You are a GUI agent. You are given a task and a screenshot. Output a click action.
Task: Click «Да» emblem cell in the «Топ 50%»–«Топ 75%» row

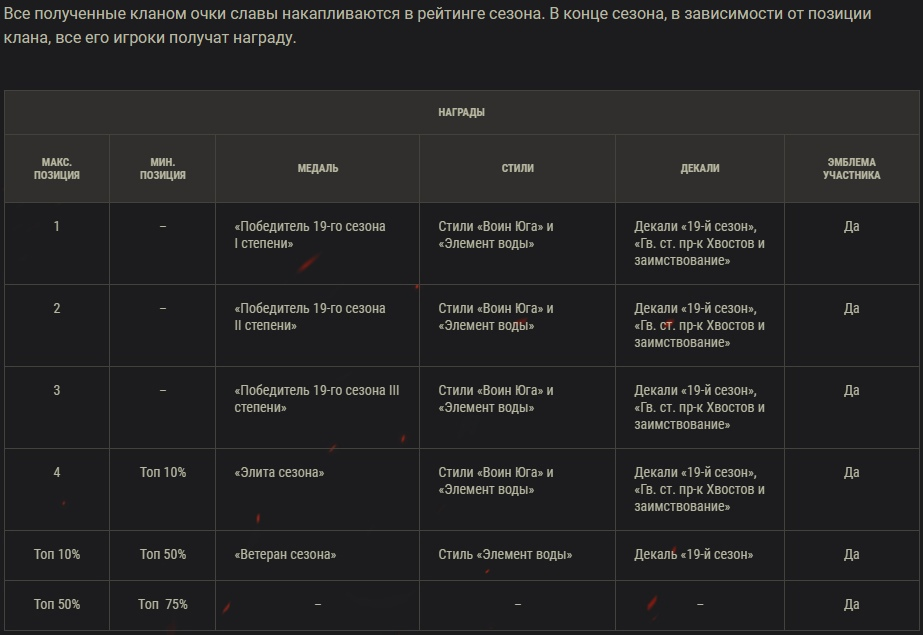[x=851, y=605]
